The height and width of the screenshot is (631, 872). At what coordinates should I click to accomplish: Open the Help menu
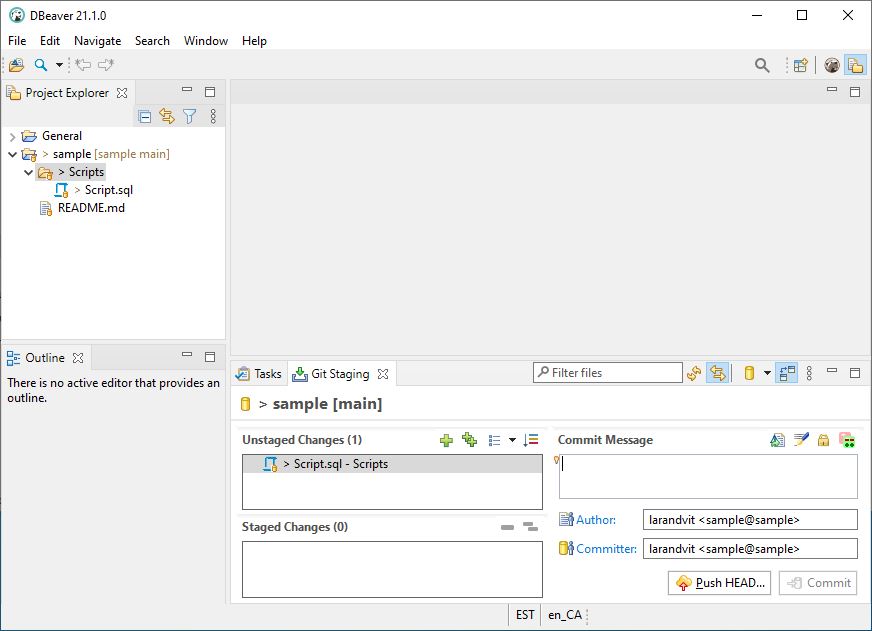(254, 41)
